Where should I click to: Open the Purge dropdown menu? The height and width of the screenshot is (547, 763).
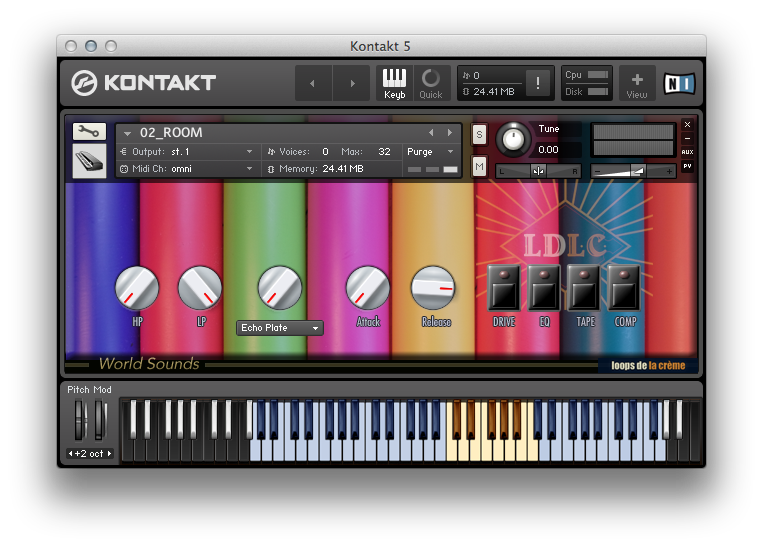coord(430,152)
